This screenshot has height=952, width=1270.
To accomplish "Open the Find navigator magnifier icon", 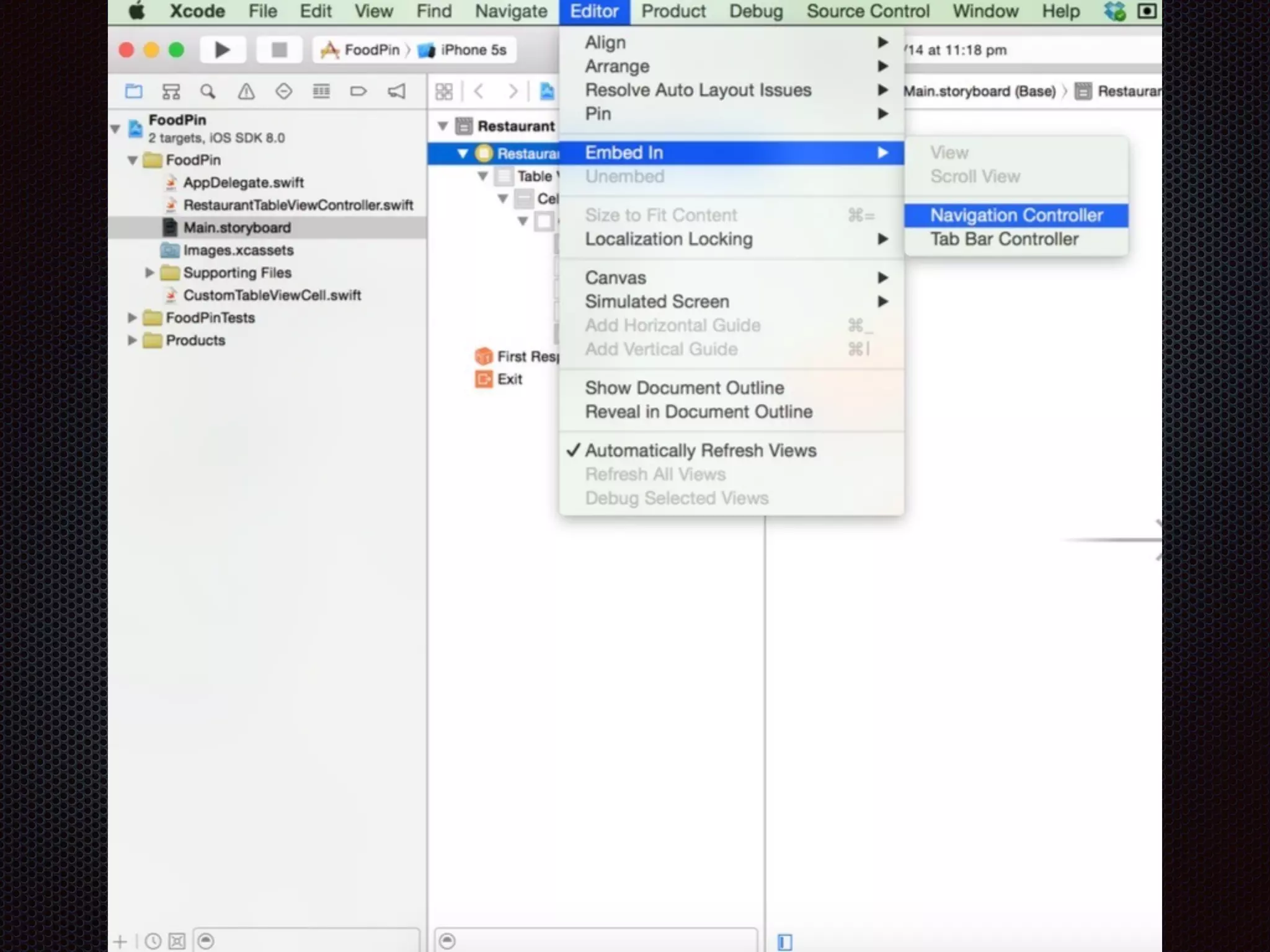I will [x=208, y=92].
